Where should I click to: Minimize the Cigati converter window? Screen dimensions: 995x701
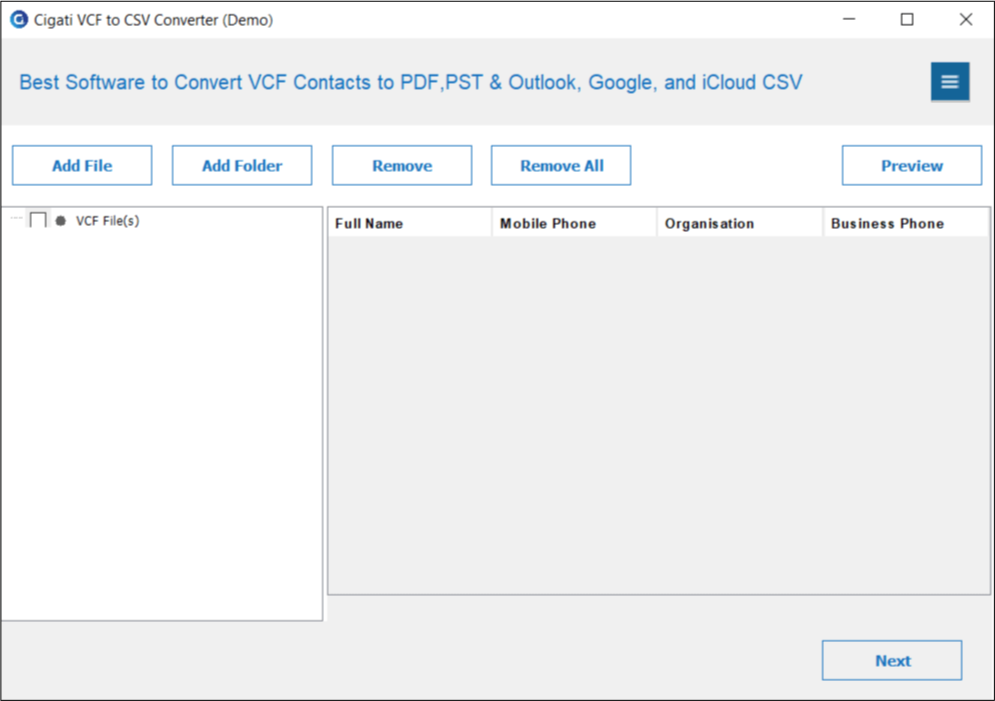pos(849,20)
